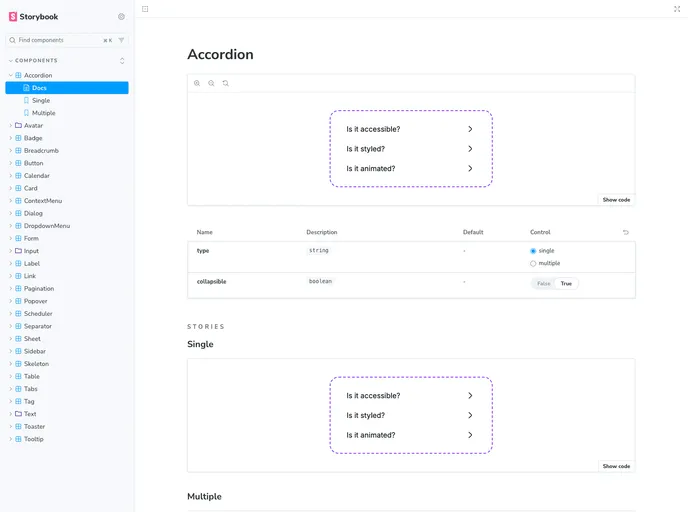Expand the Button component in sidebar
688x512 pixels.
(33, 163)
